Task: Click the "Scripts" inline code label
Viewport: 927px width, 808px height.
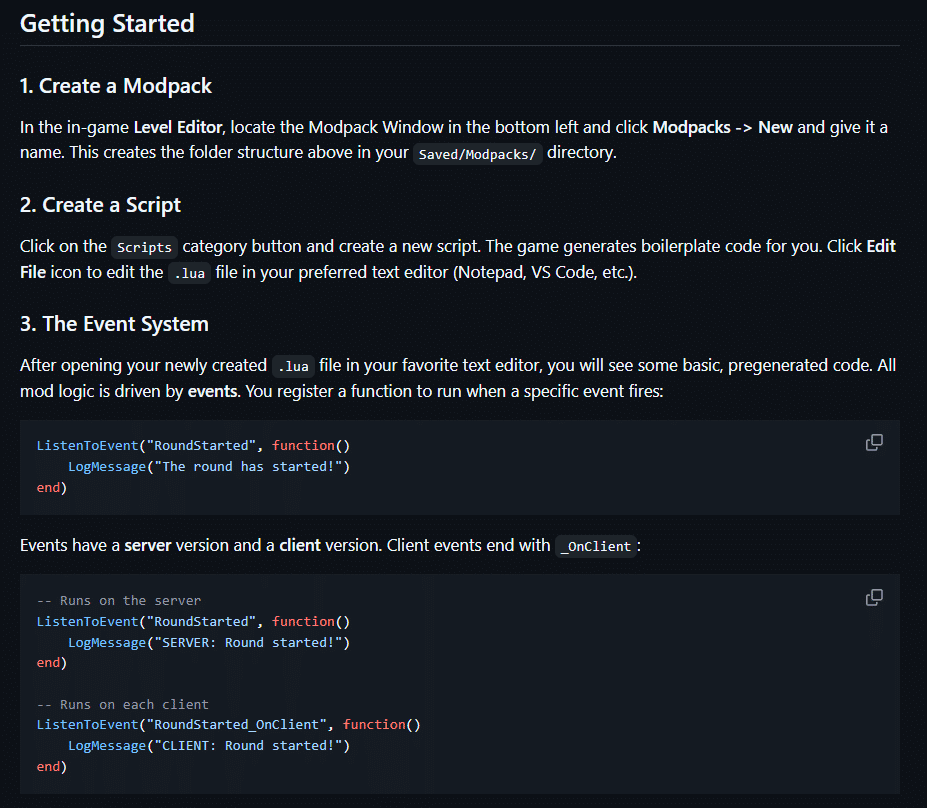Action: coord(144,247)
